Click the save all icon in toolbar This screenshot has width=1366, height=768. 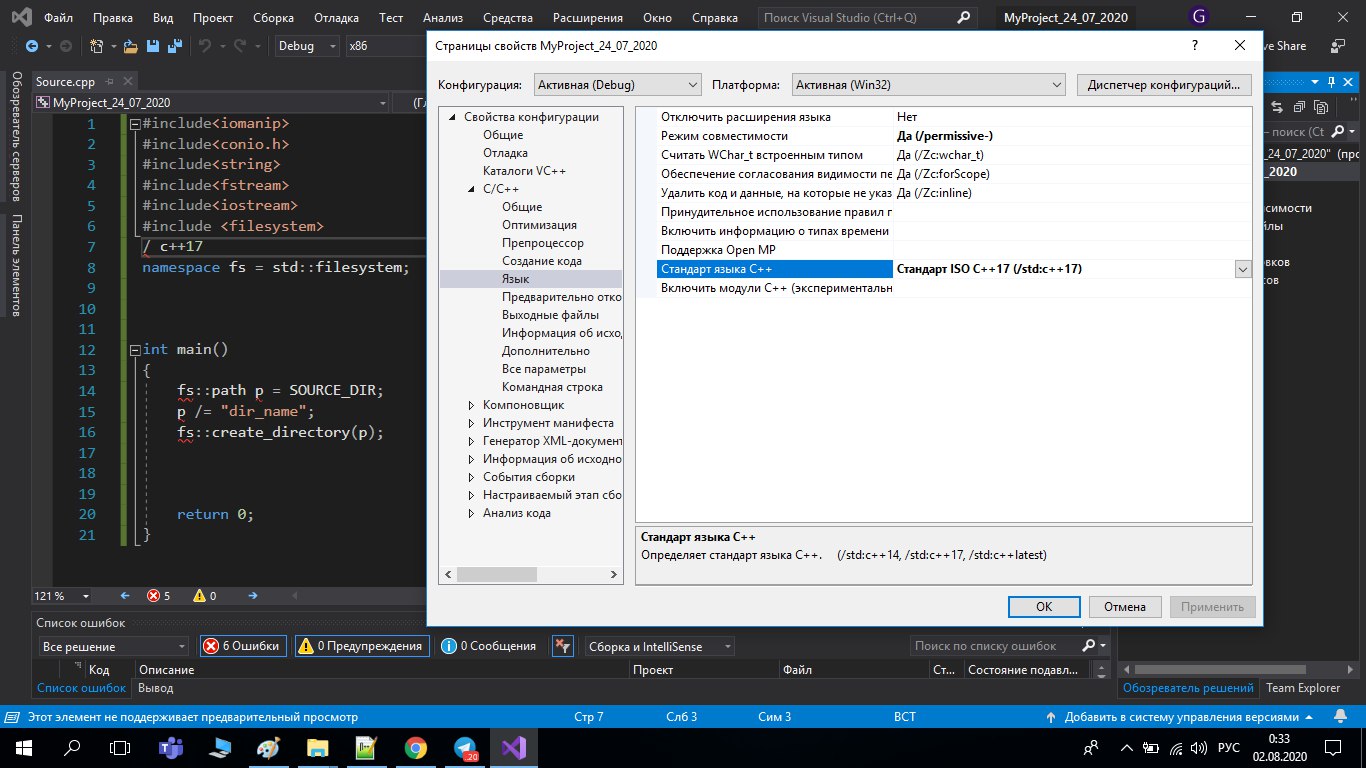[174, 46]
